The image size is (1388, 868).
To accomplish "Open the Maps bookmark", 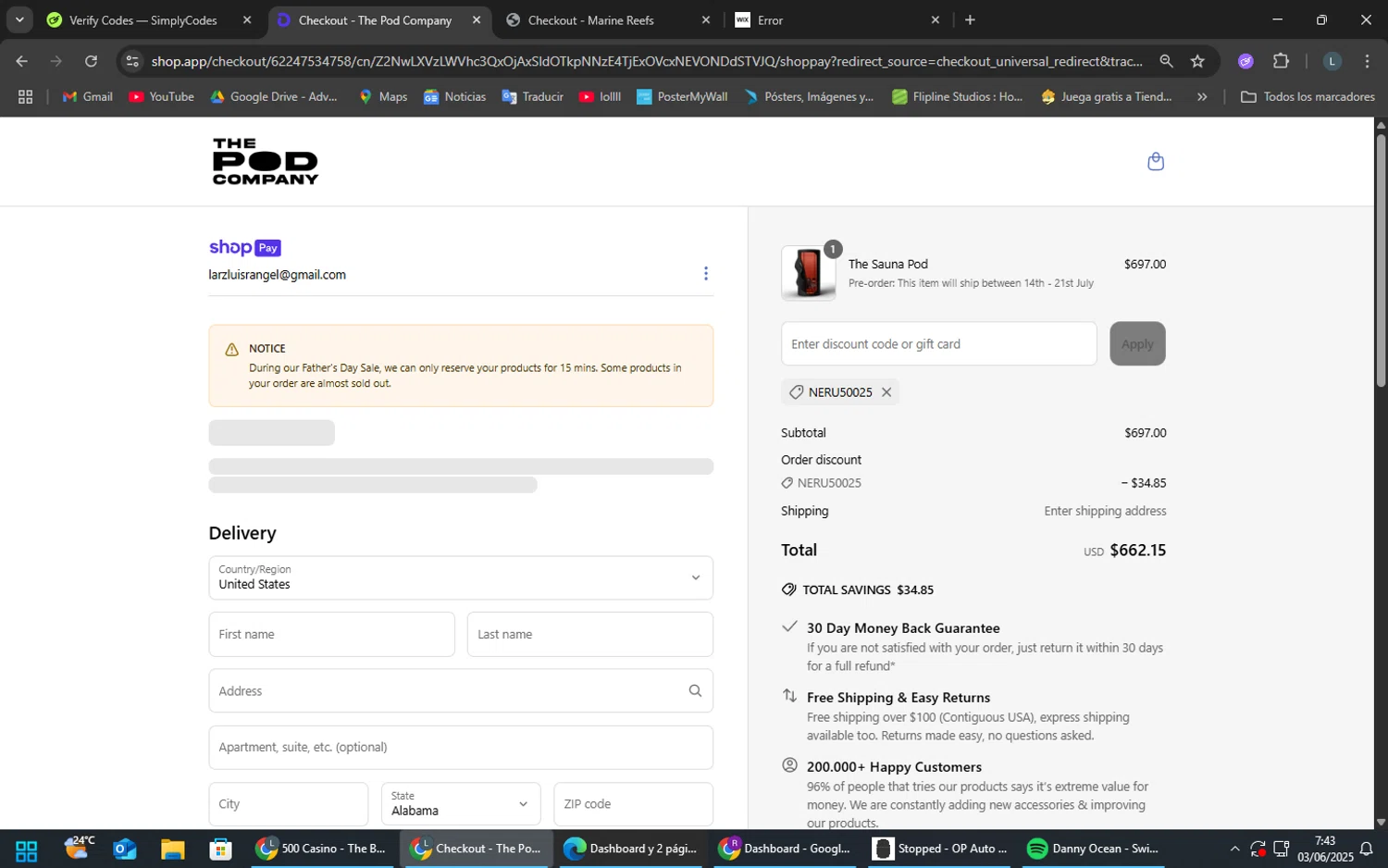I will (383, 96).
